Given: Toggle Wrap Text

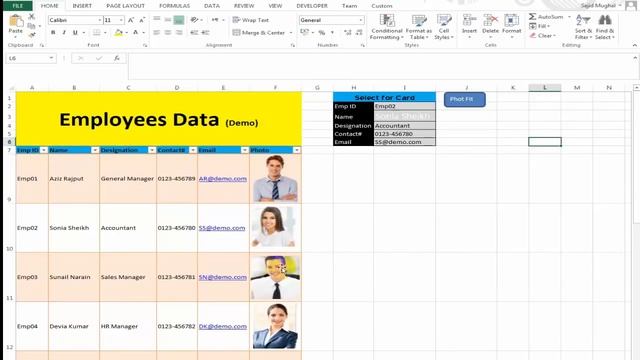Looking at the screenshot, I should tap(251, 20).
